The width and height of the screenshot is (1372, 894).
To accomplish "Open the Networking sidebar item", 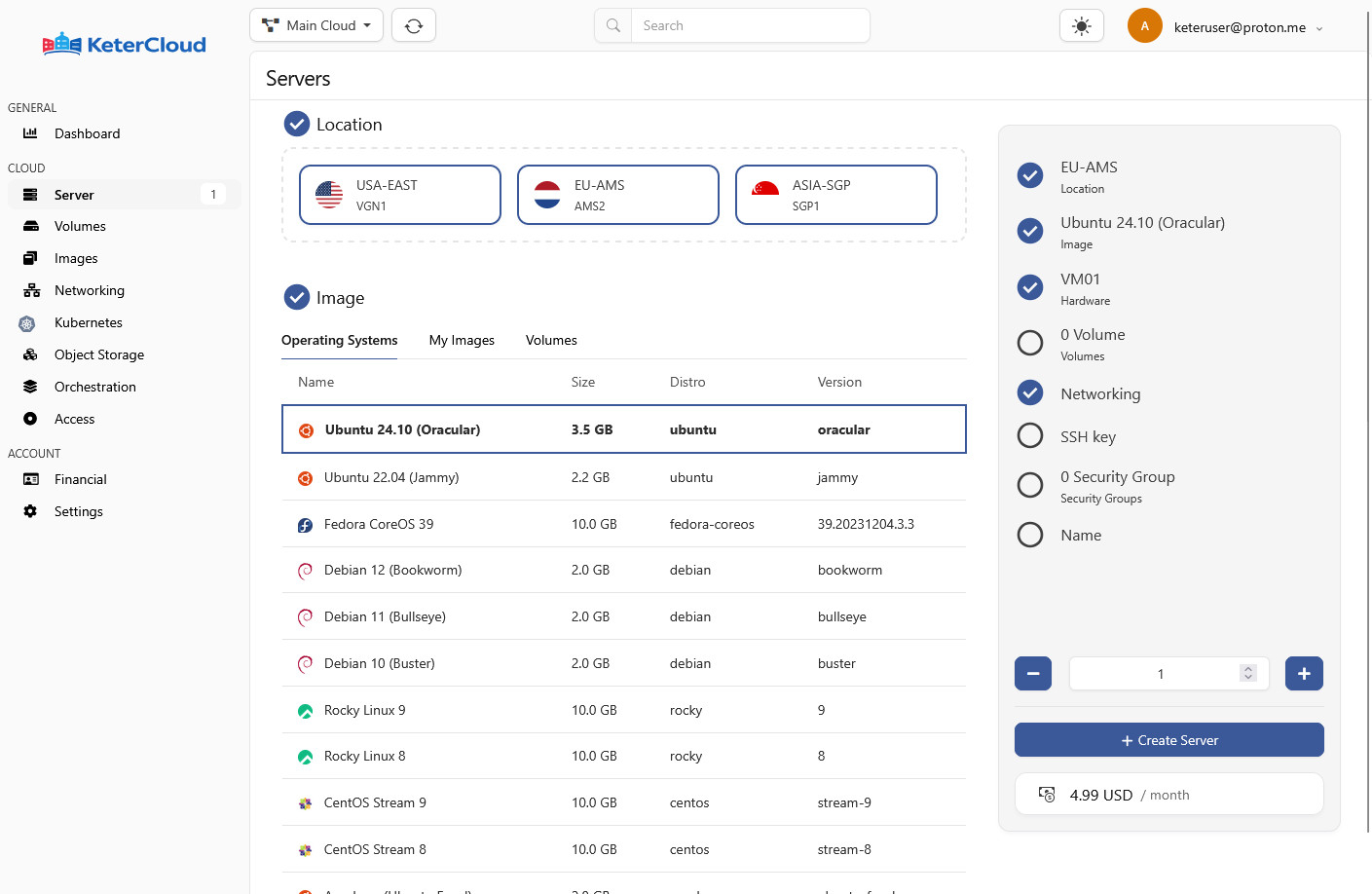I will pyautogui.click(x=89, y=290).
